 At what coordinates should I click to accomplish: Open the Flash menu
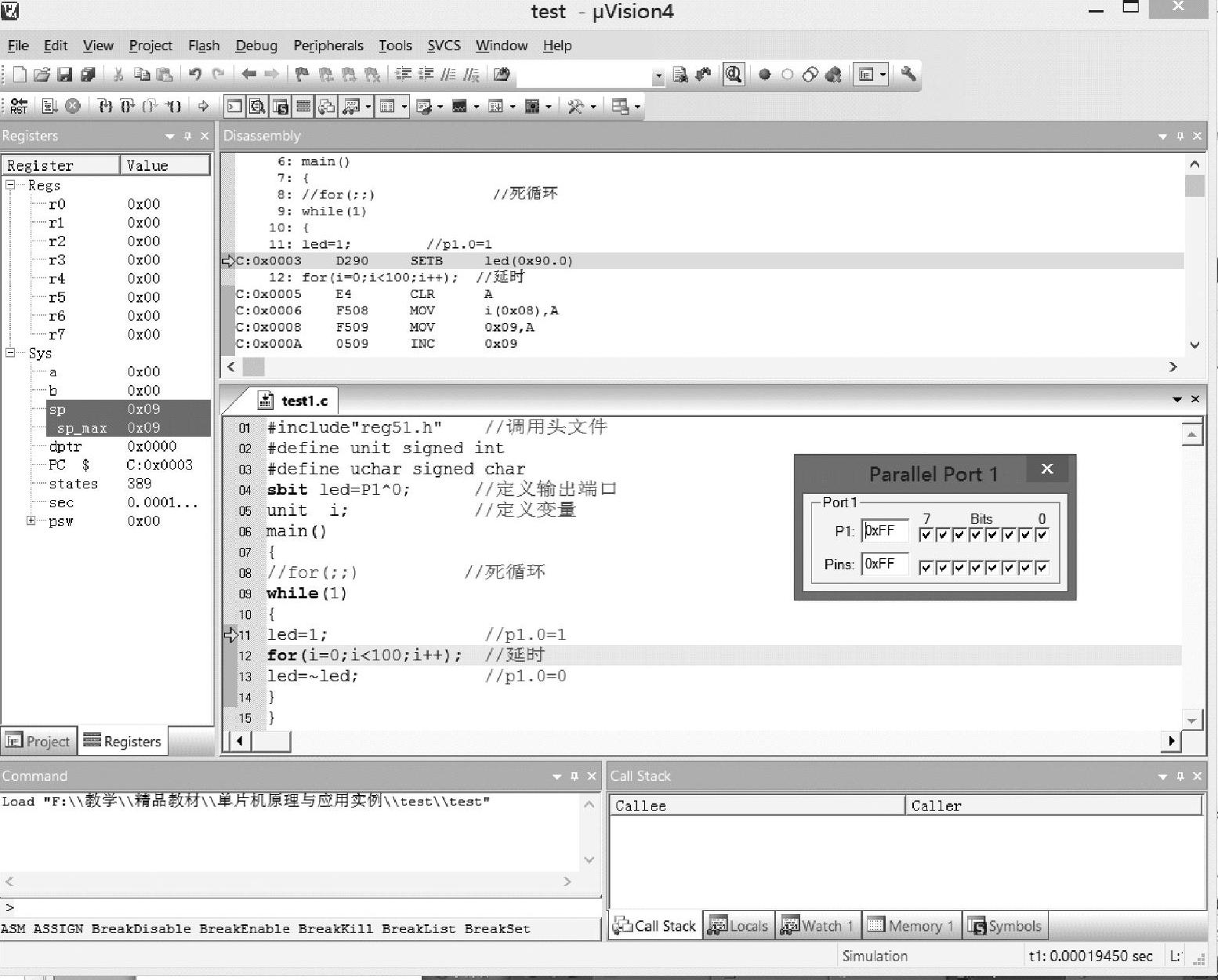coord(204,45)
